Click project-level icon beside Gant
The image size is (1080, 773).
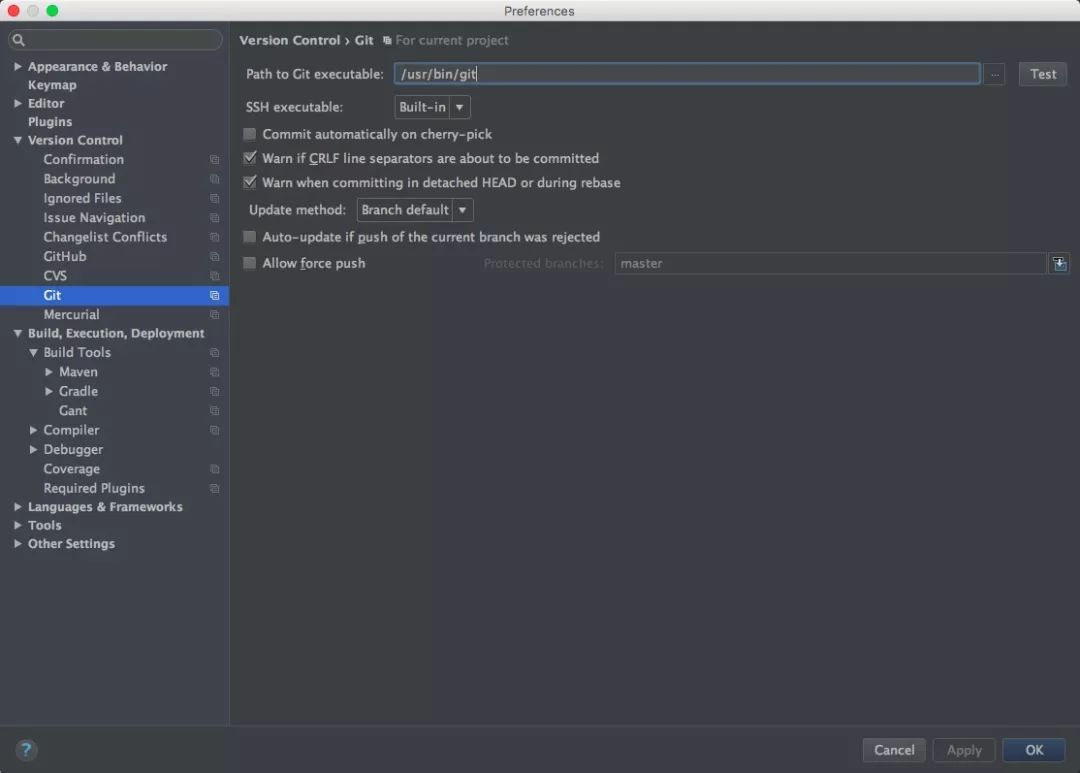214,411
